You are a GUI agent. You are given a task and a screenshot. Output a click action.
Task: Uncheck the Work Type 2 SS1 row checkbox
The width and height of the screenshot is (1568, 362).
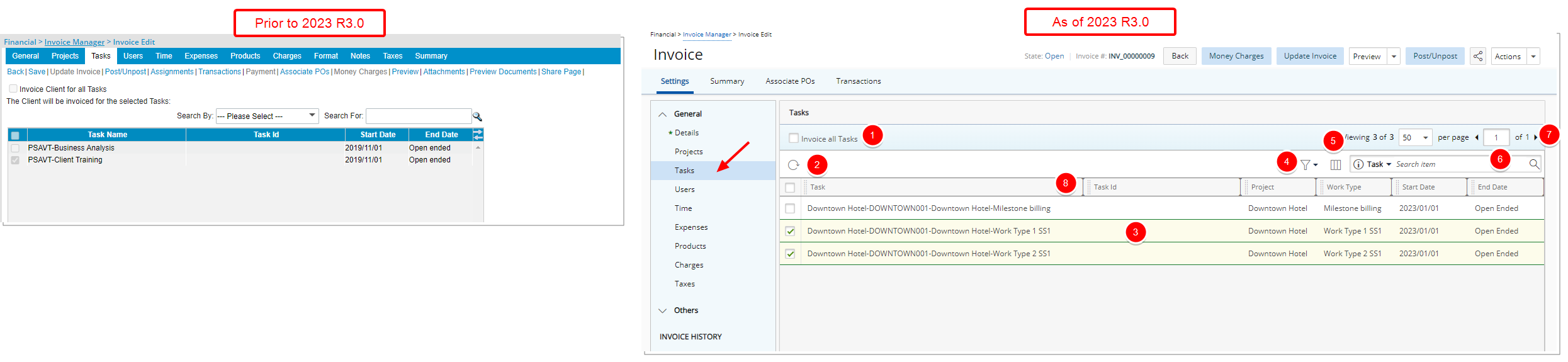790,254
